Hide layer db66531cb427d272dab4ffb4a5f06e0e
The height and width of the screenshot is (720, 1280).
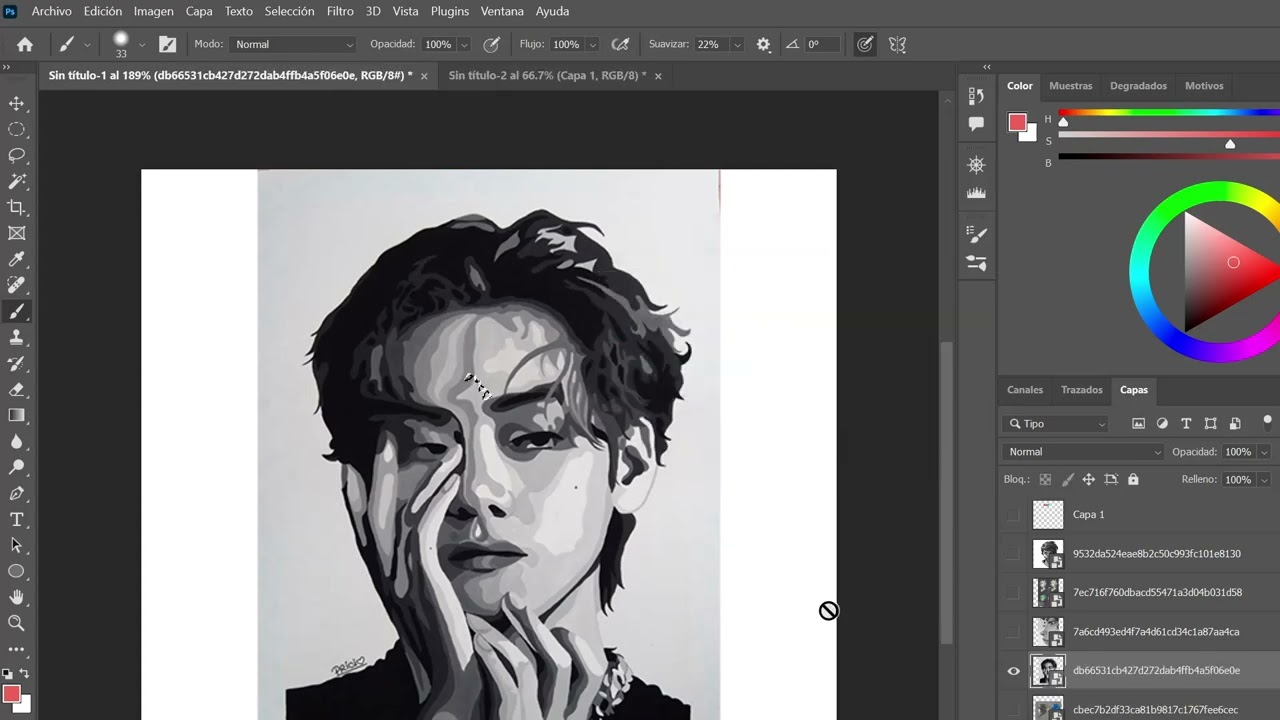point(1014,671)
